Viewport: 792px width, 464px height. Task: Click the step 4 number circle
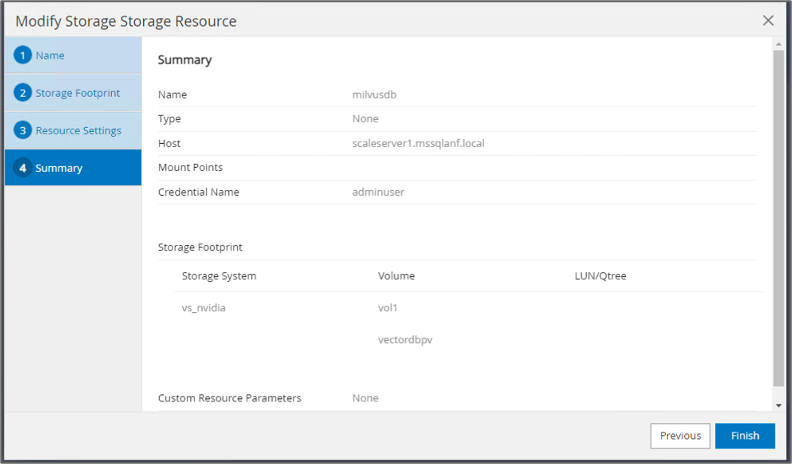point(23,168)
